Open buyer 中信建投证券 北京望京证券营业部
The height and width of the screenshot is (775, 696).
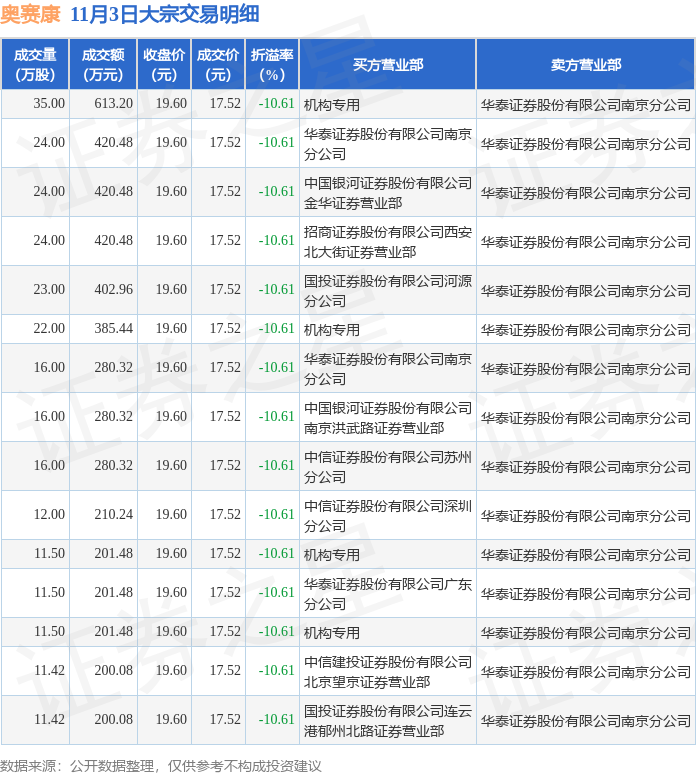(x=387, y=671)
